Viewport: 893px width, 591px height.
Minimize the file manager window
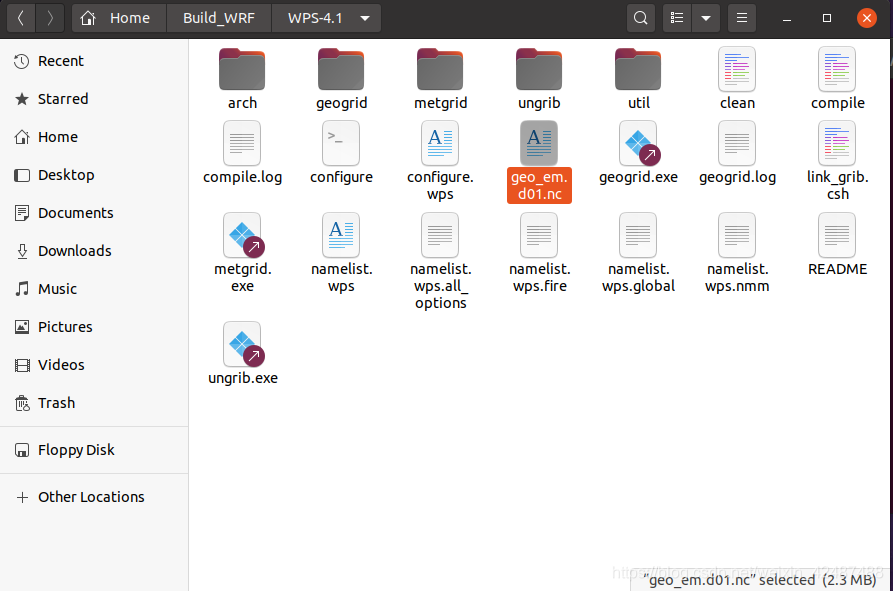point(787,18)
